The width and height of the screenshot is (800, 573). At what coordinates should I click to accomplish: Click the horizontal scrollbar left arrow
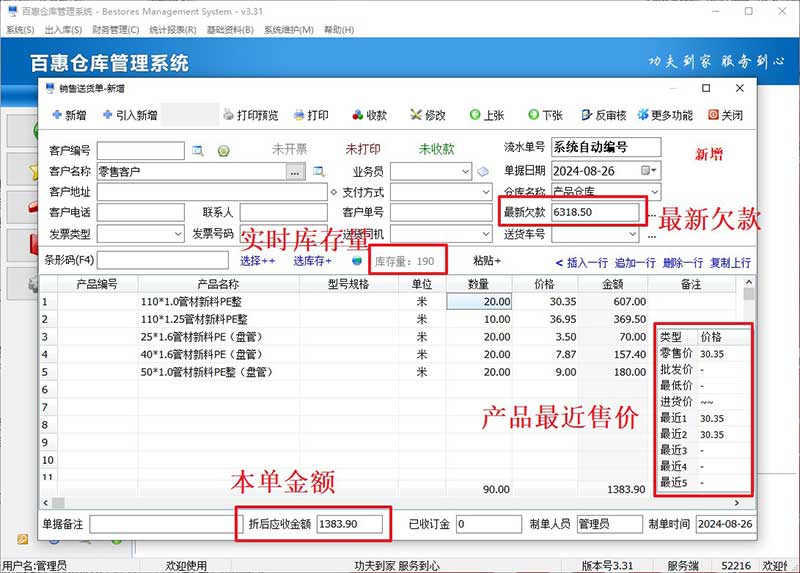tap(46, 503)
